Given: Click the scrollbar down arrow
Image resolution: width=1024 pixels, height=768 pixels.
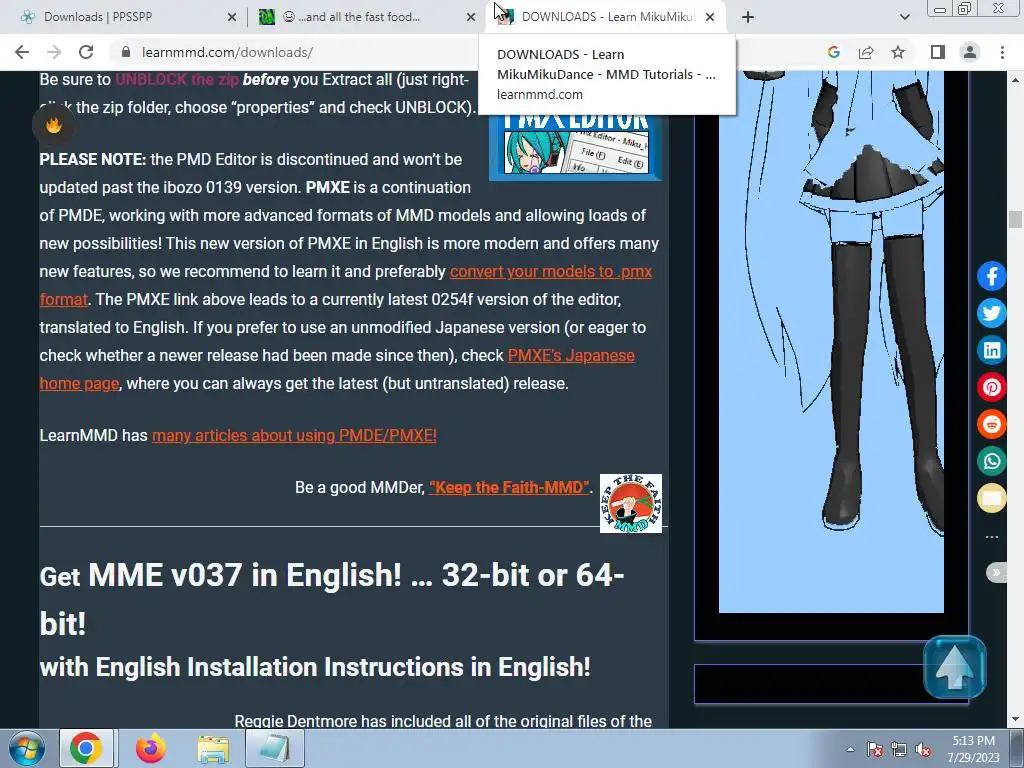Looking at the screenshot, I should click(1015, 720).
